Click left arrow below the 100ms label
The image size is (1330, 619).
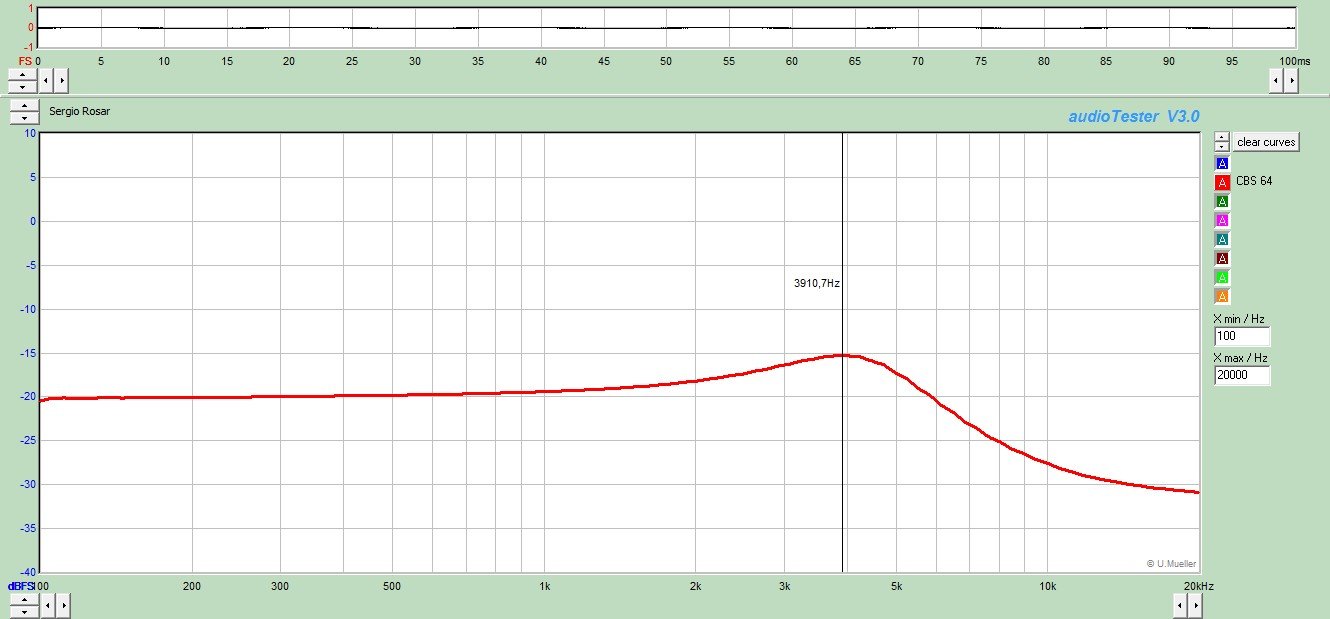point(1276,80)
